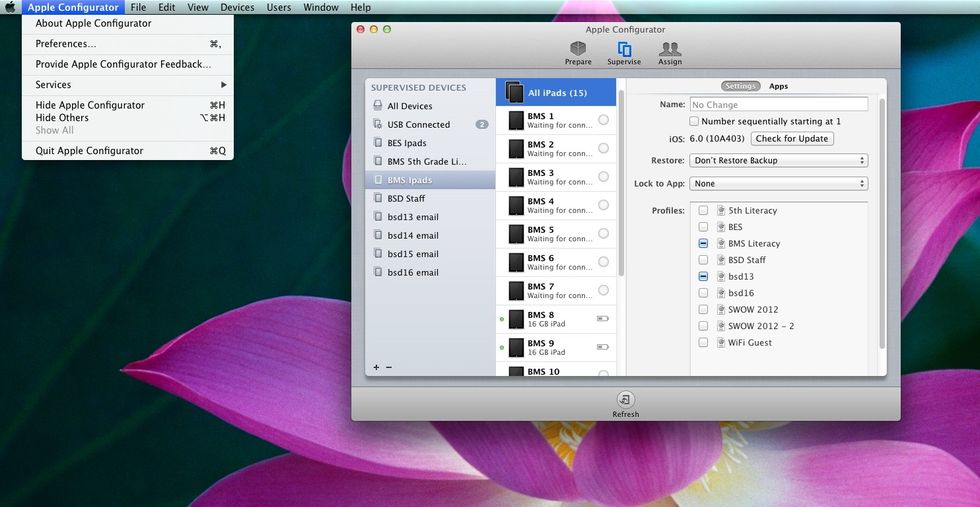The height and width of the screenshot is (507, 980).
Task: Click the iPad icon for BMS 1
Action: click(x=516, y=120)
